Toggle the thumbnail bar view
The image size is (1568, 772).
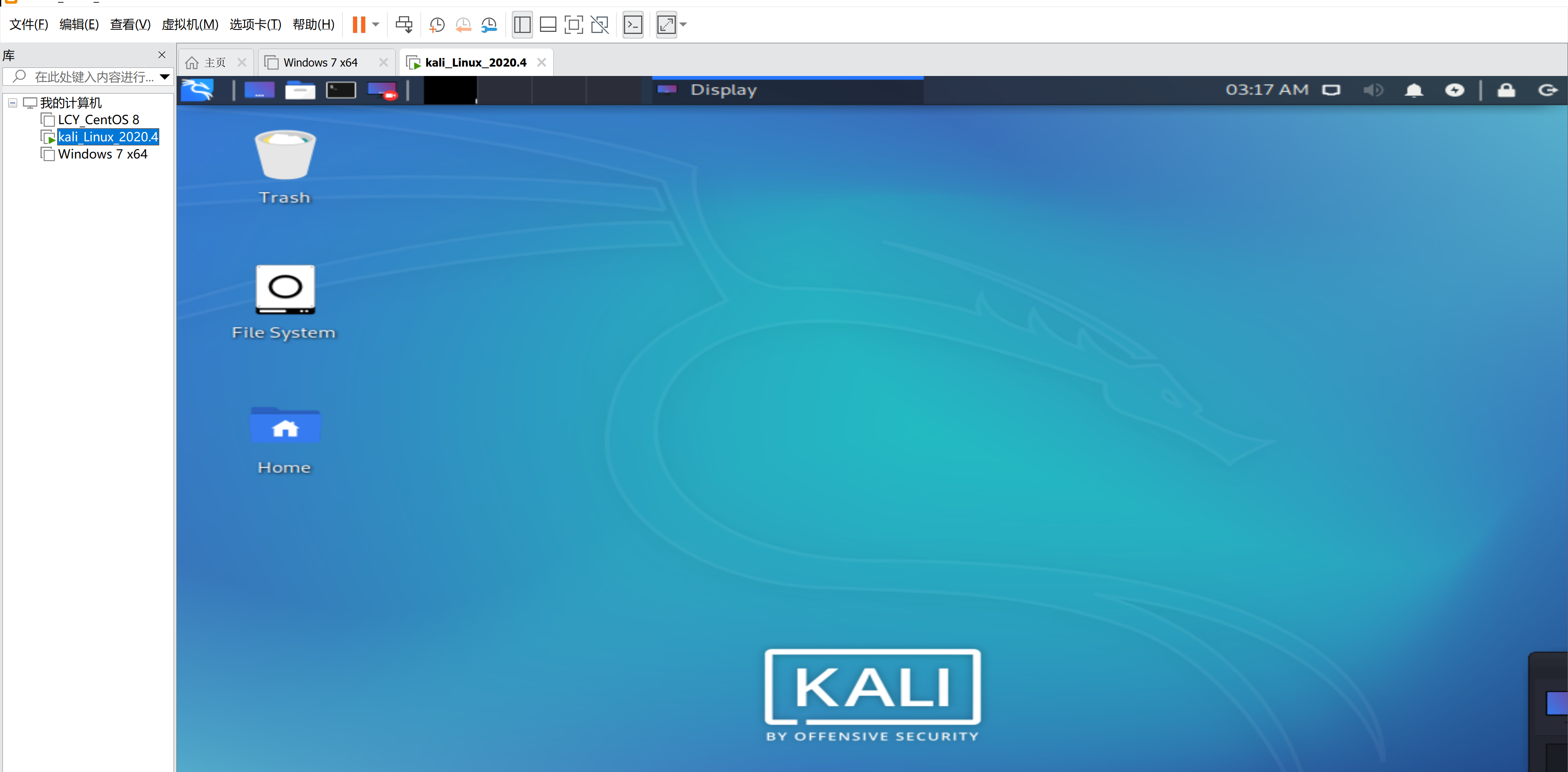pos(548,25)
